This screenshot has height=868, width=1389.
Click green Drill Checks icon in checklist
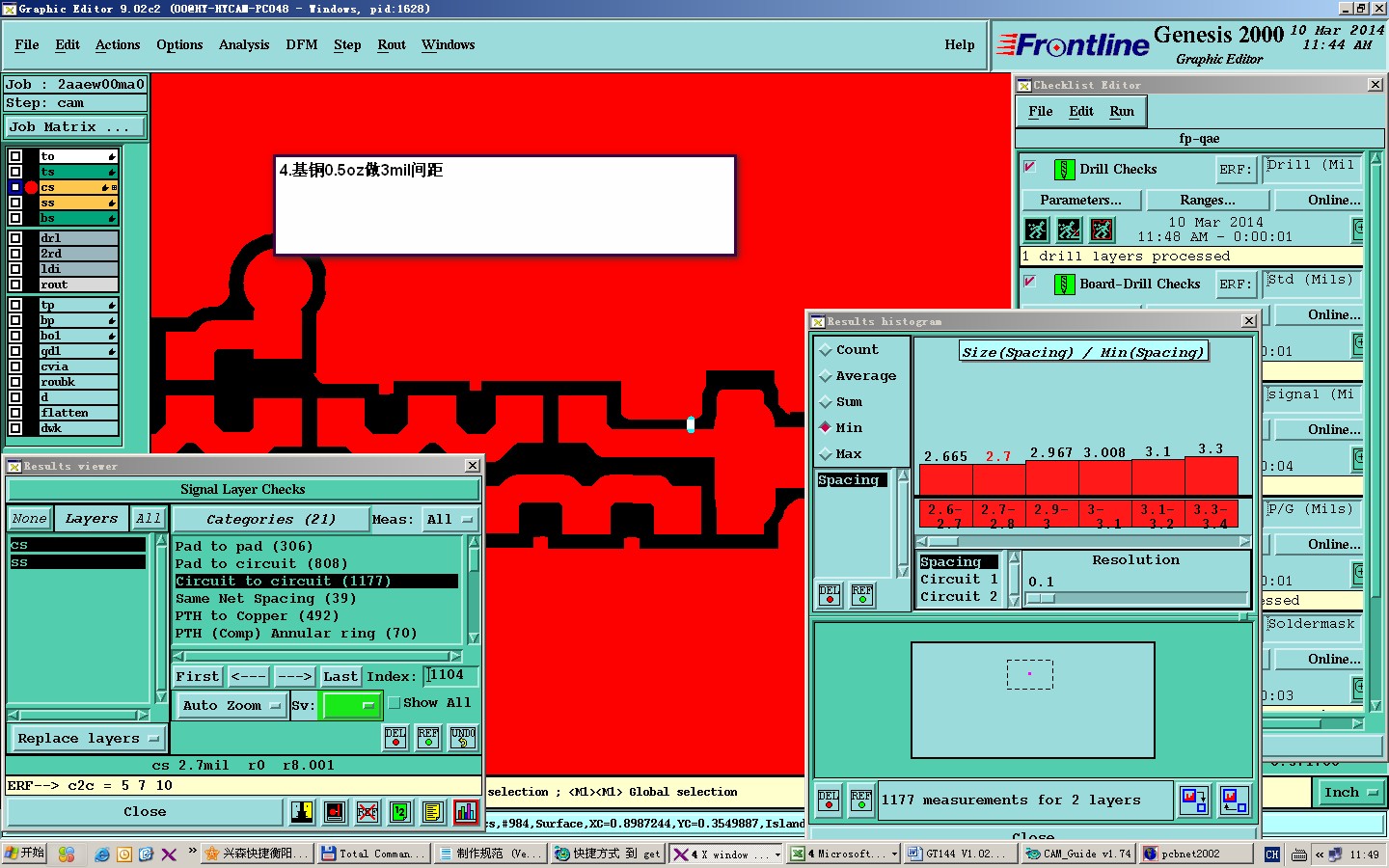(1064, 170)
